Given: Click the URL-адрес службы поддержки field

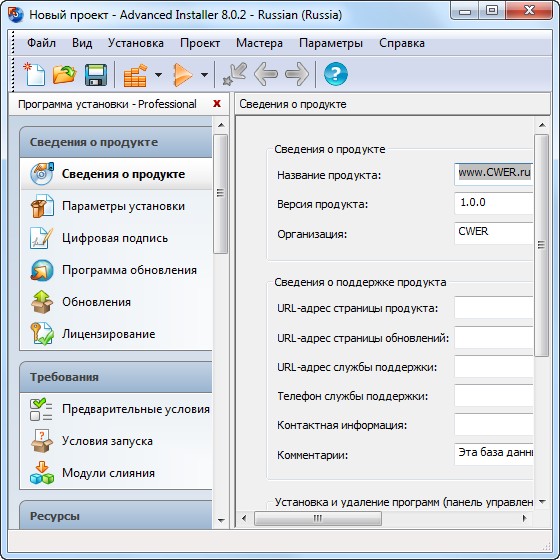Looking at the screenshot, I should [494, 366].
